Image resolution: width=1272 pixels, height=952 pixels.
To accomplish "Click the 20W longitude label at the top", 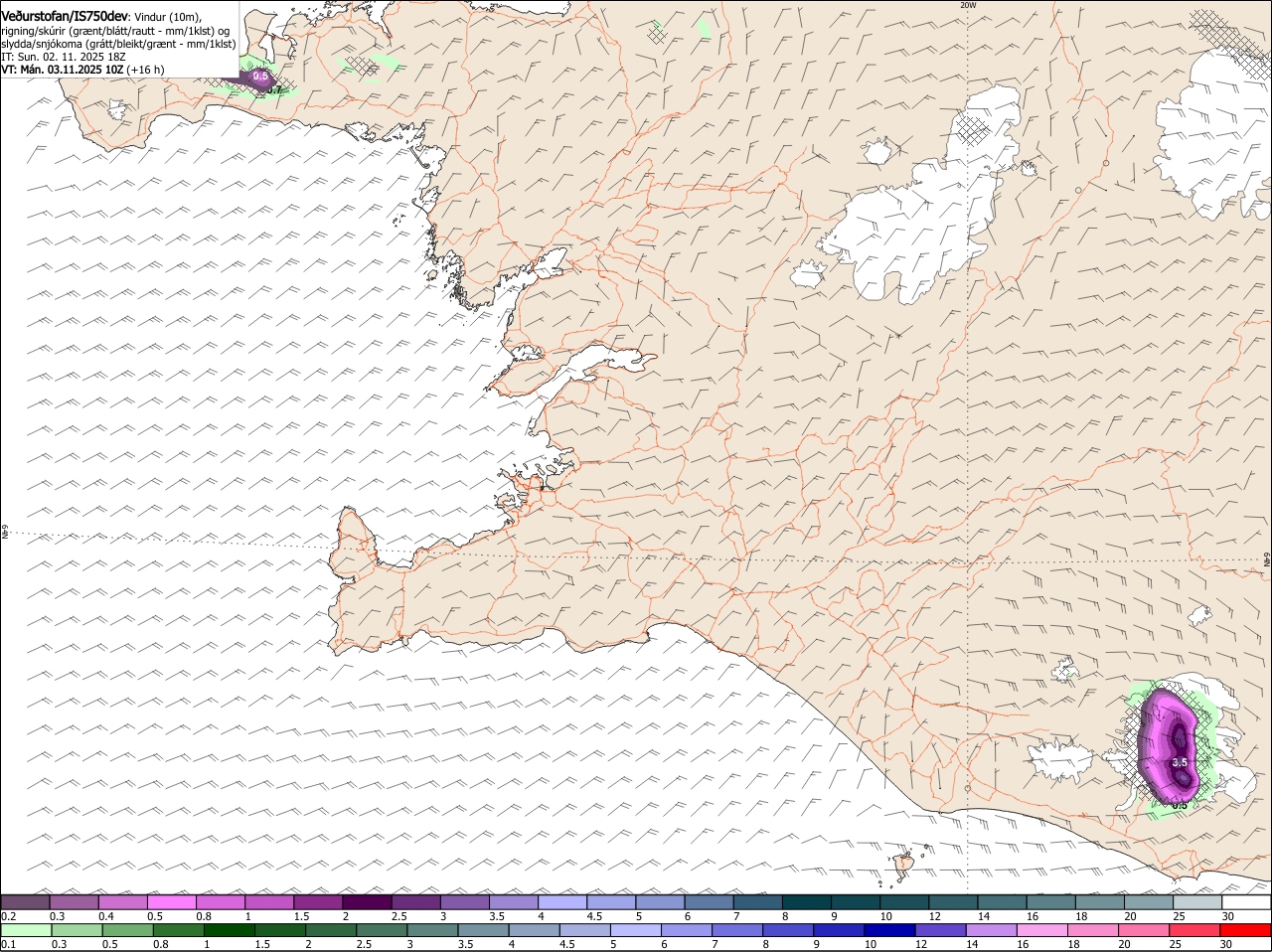I will pyautogui.click(x=968, y=5).
